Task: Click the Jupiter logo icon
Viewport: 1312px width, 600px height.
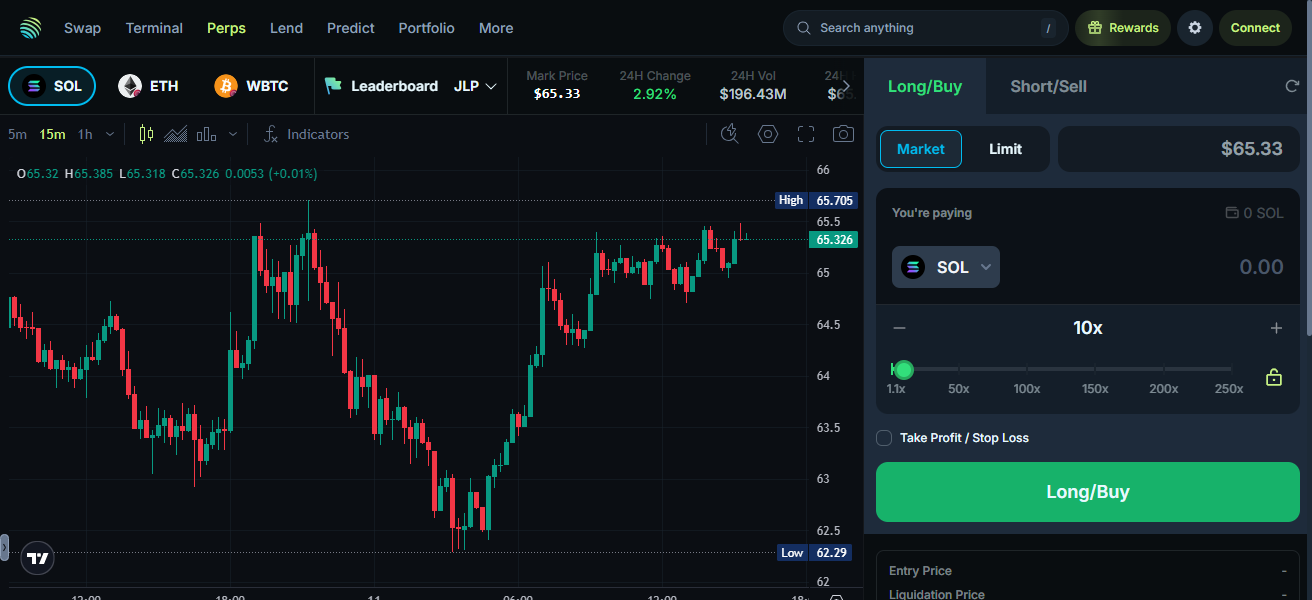Action: (31, 28)
